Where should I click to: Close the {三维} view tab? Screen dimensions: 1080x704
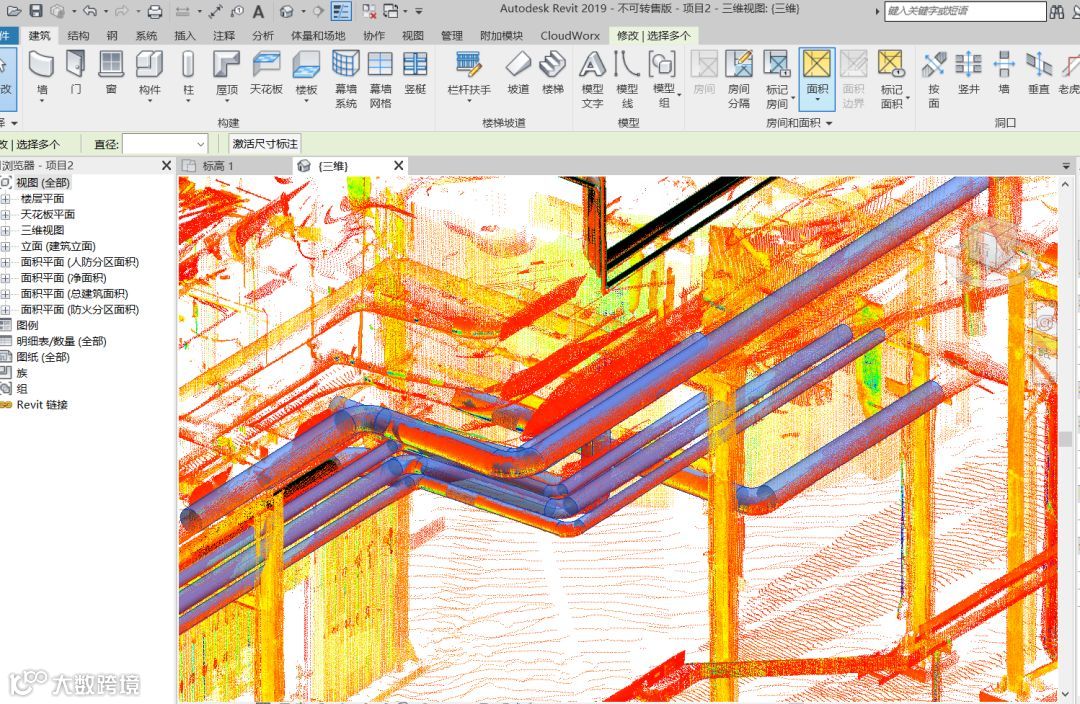coord(398,165)
